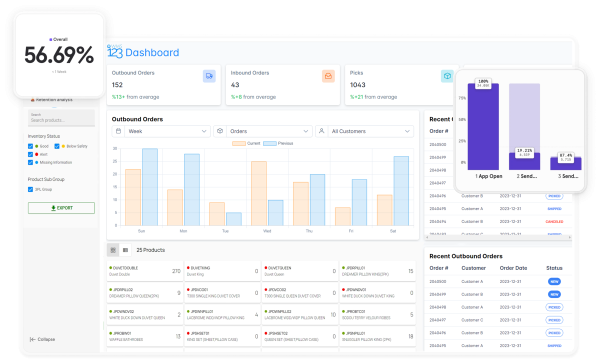
Task: Click the Inbound Orders inbox icon
Action: point(328,76)
